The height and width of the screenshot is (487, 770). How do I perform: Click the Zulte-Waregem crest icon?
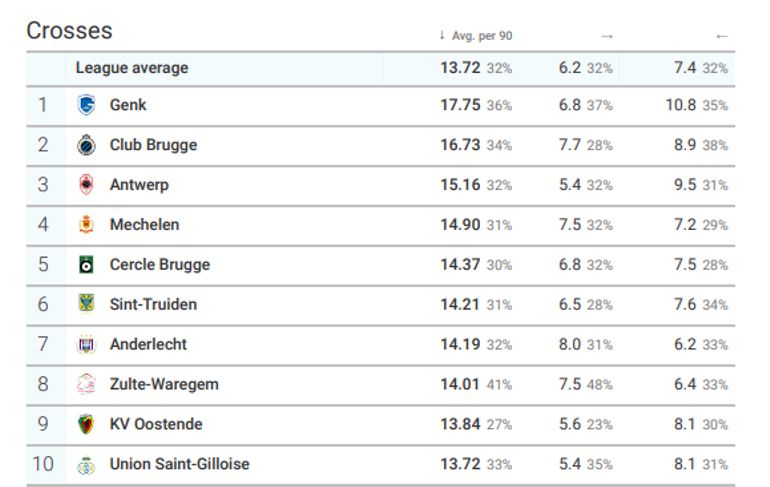86,384
